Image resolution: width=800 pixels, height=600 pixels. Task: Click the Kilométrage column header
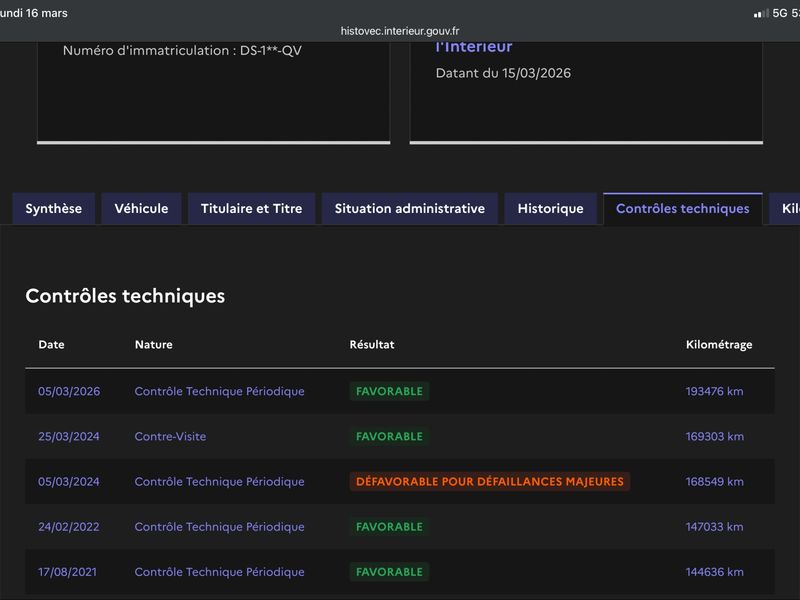click(719, 345)
